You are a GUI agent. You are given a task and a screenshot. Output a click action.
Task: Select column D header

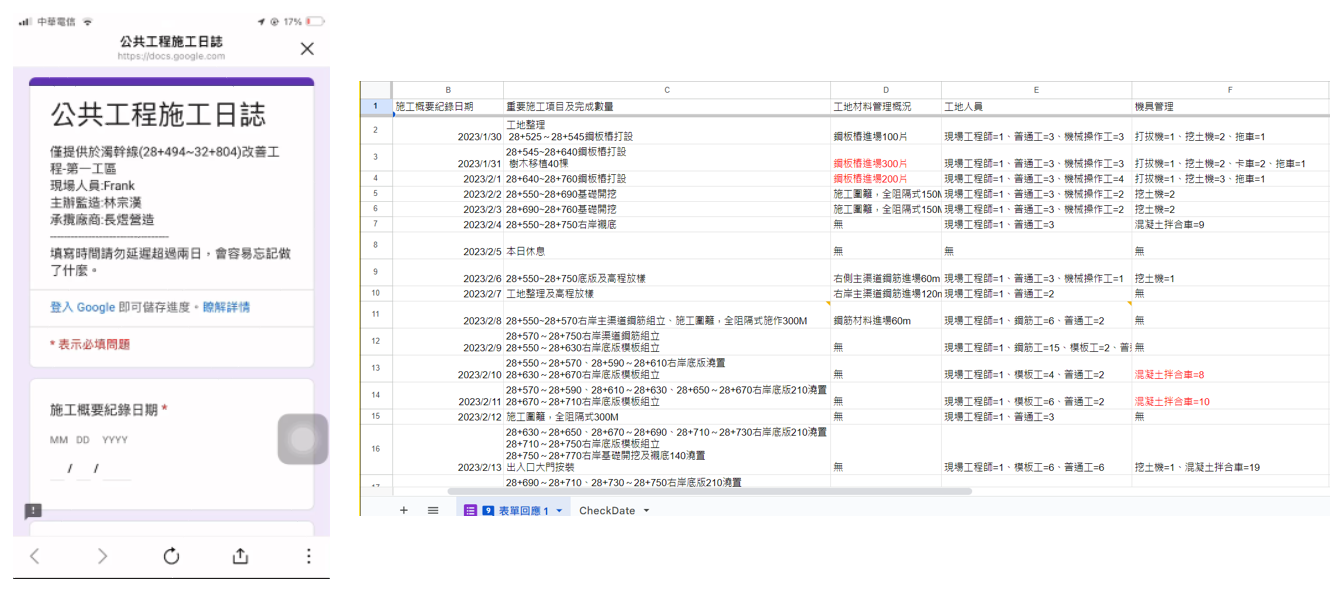tap(886, 90)
